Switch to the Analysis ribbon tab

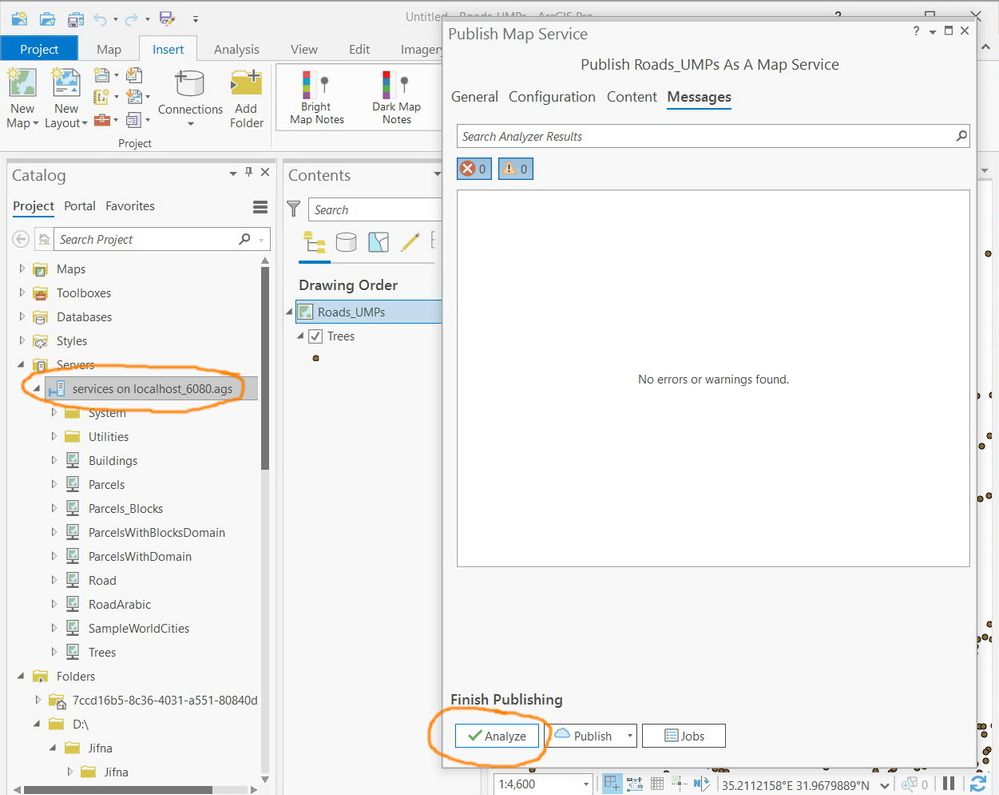(x=236, y=49)
